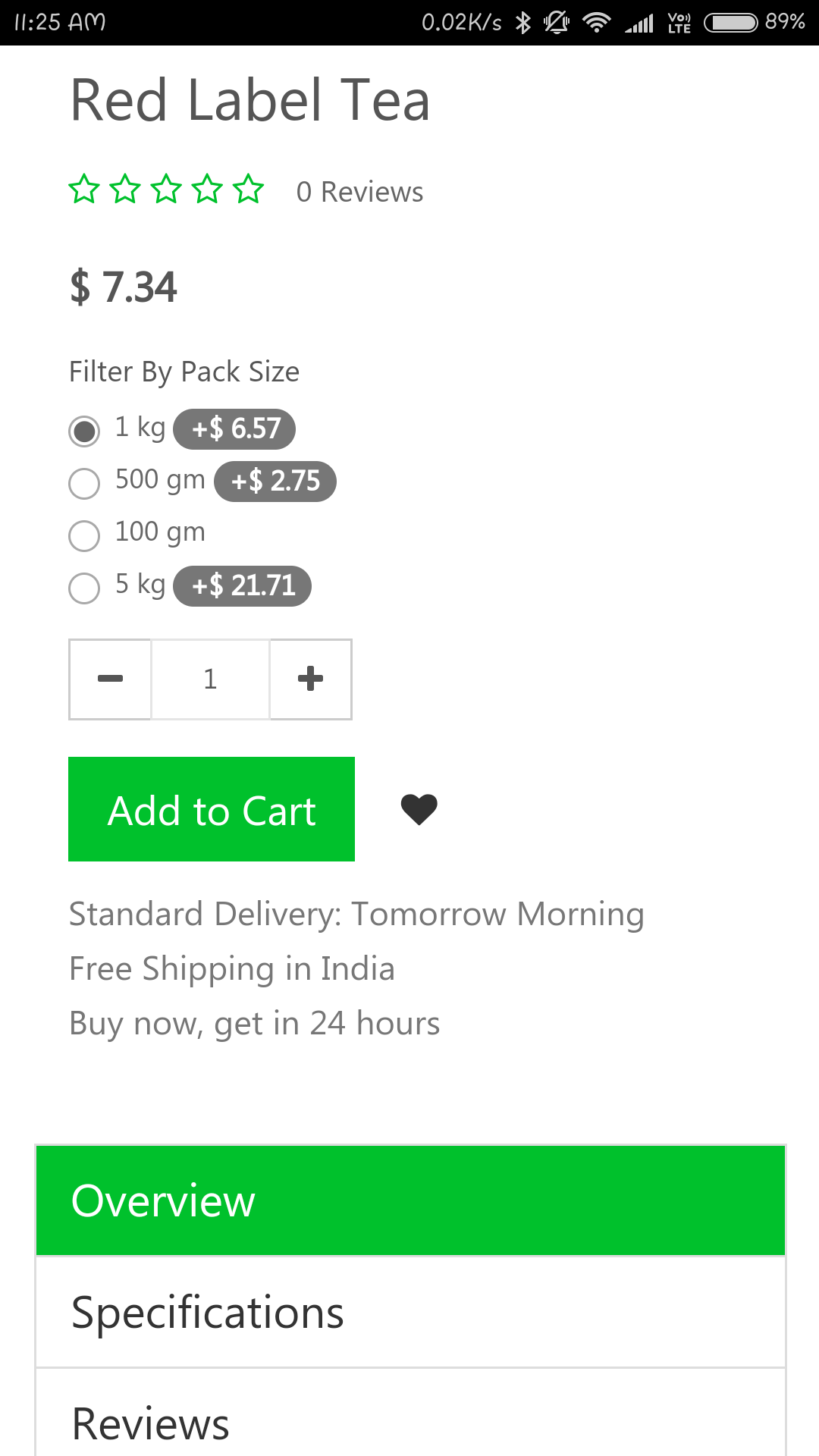This screenshot has height=1456, width=819.
Task: Rate product with the fifth star
Action: point(248,190)
